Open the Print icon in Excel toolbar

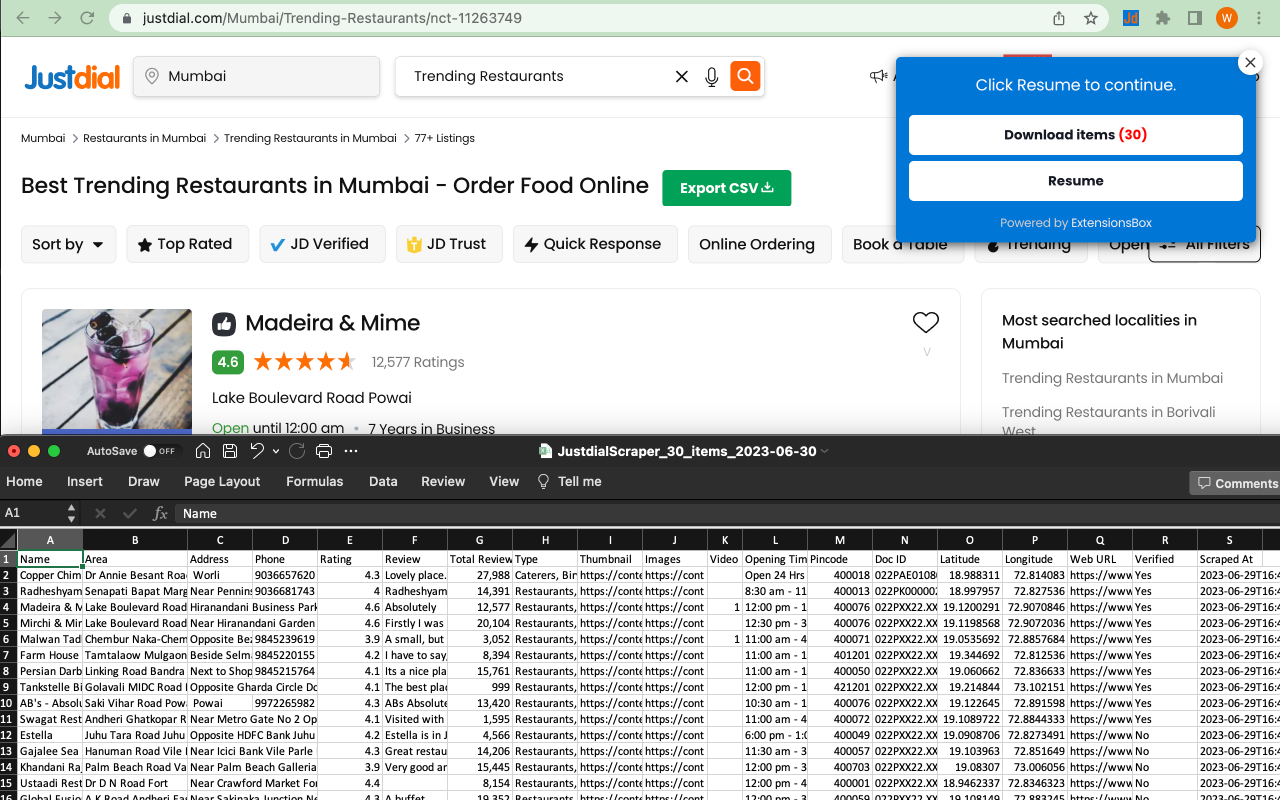[x=323, y=450]
